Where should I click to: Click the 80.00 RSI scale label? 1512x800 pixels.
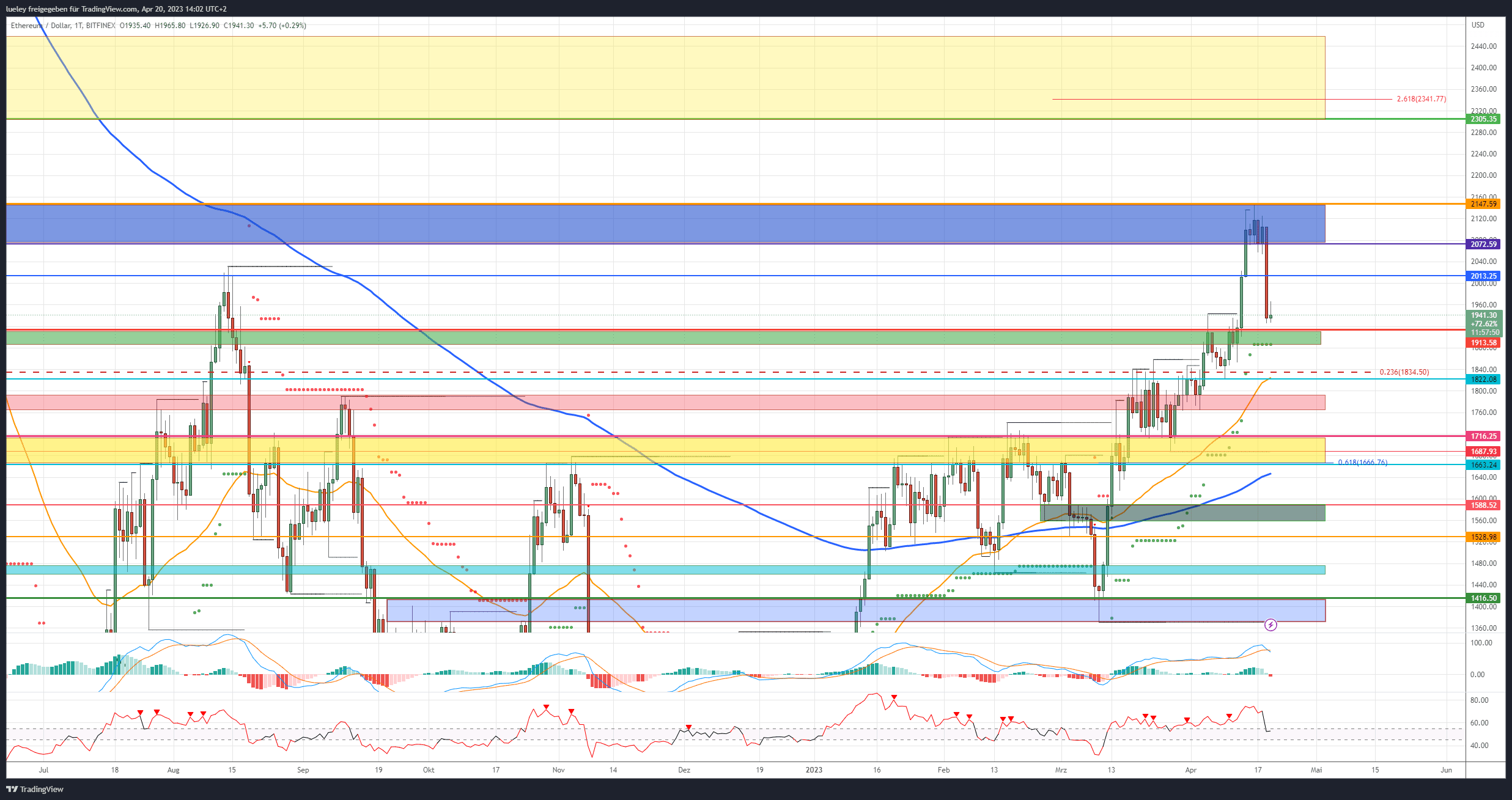tap(1480, 700)
